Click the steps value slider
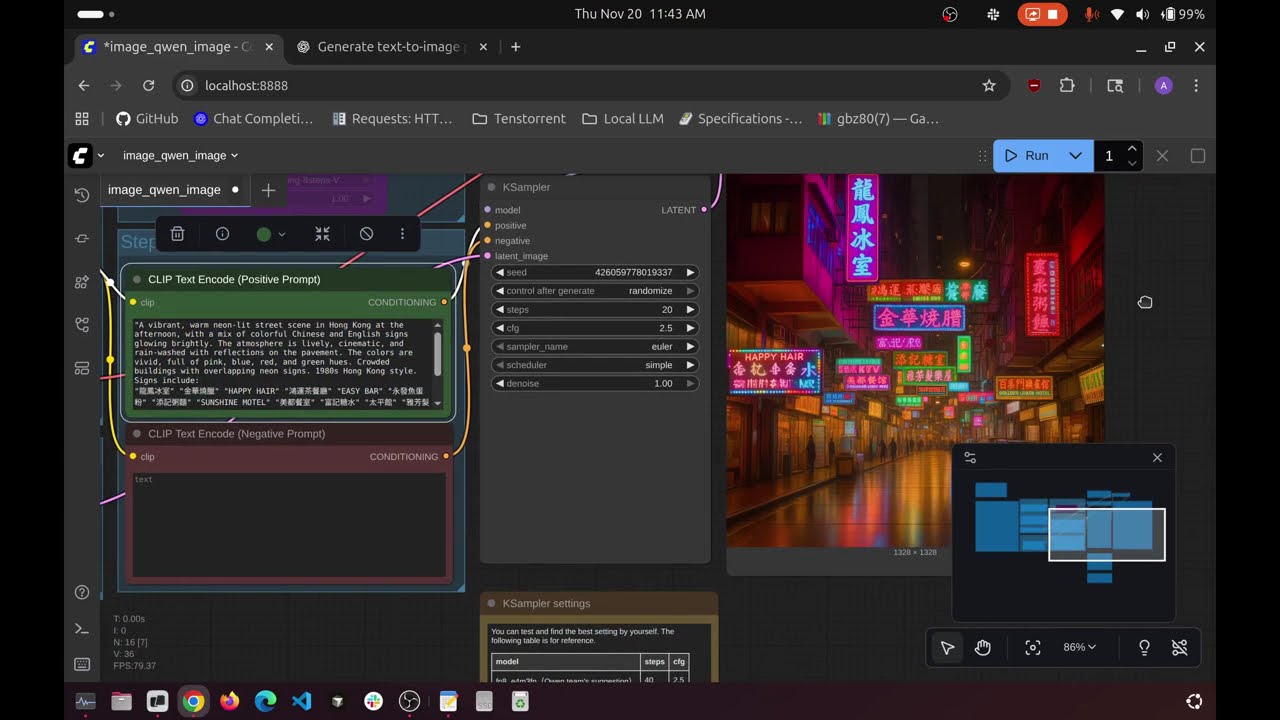This screenshot has width=1280, height=720. (x=595, y=310)
